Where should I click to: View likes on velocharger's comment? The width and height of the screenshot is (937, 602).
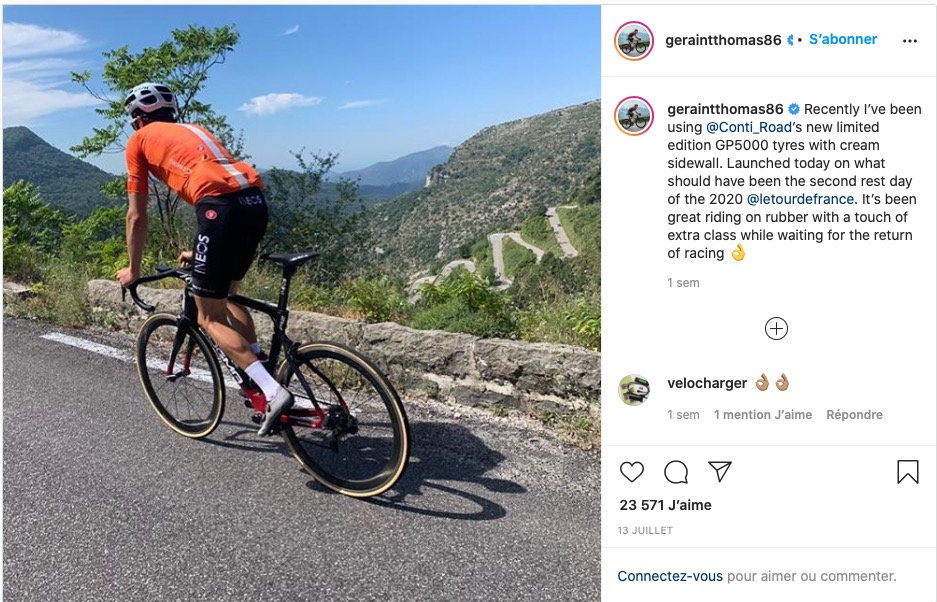(763, 414)
